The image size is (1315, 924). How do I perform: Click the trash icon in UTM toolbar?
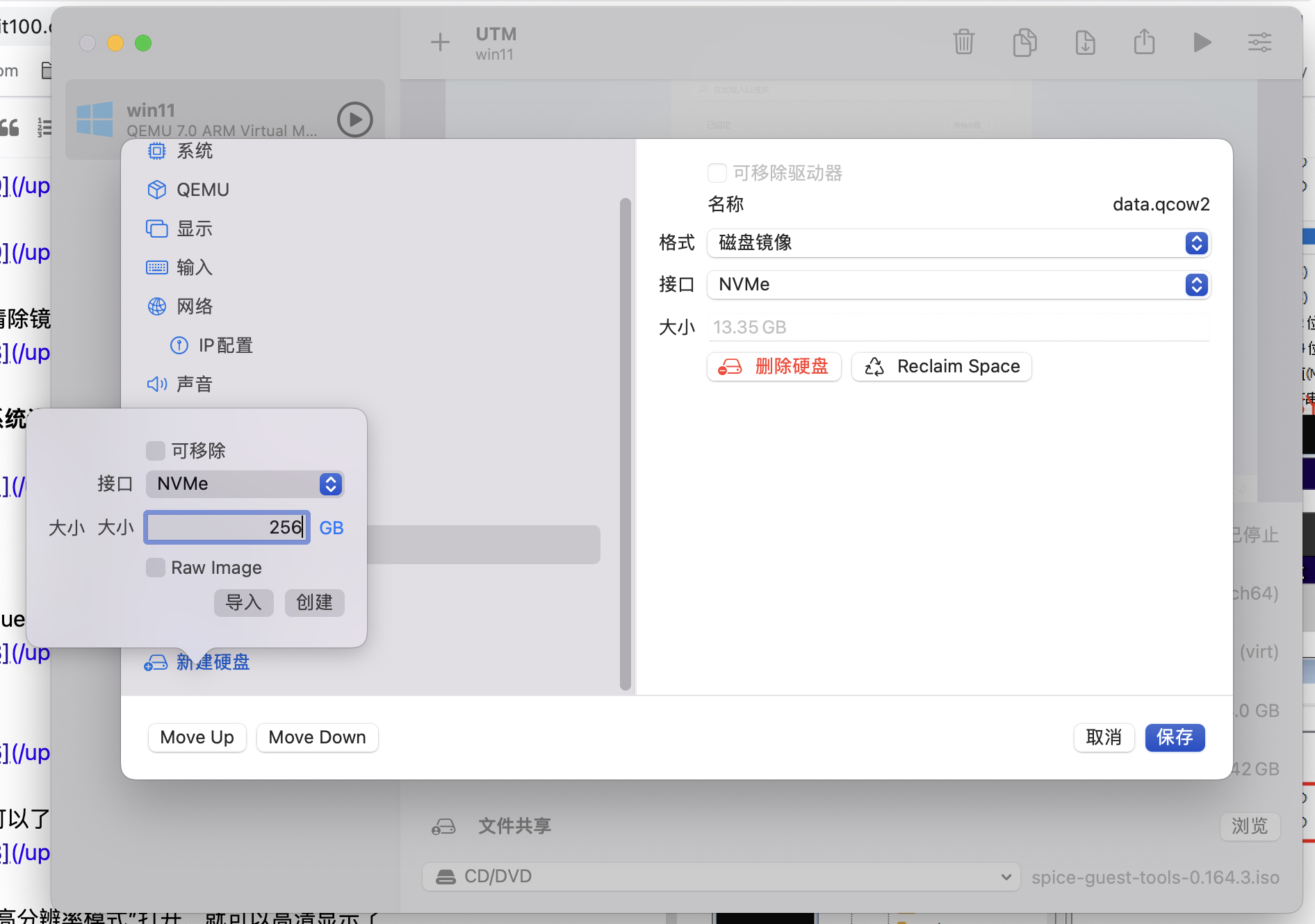963,42
